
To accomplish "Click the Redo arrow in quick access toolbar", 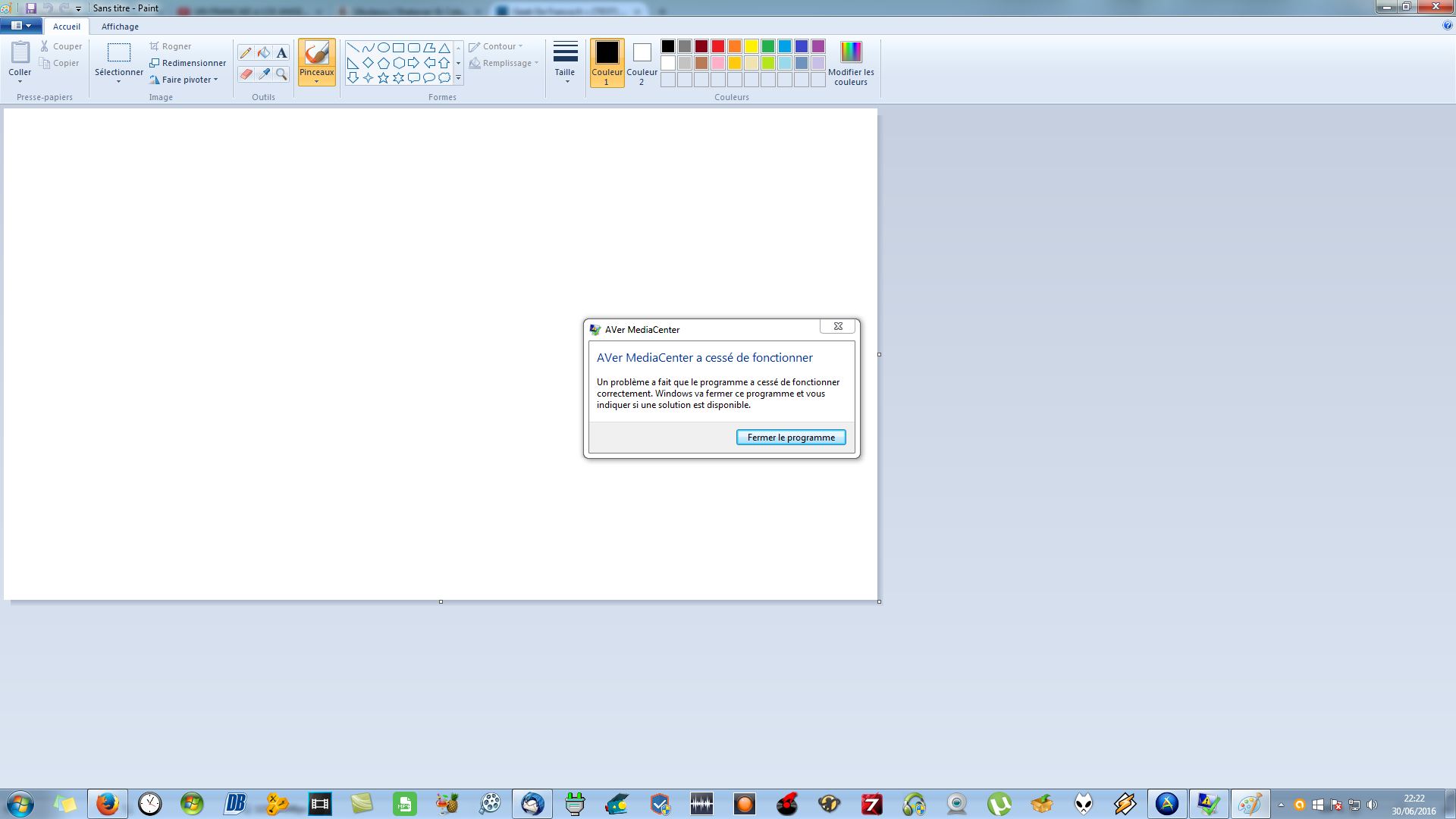I will 64,8.
